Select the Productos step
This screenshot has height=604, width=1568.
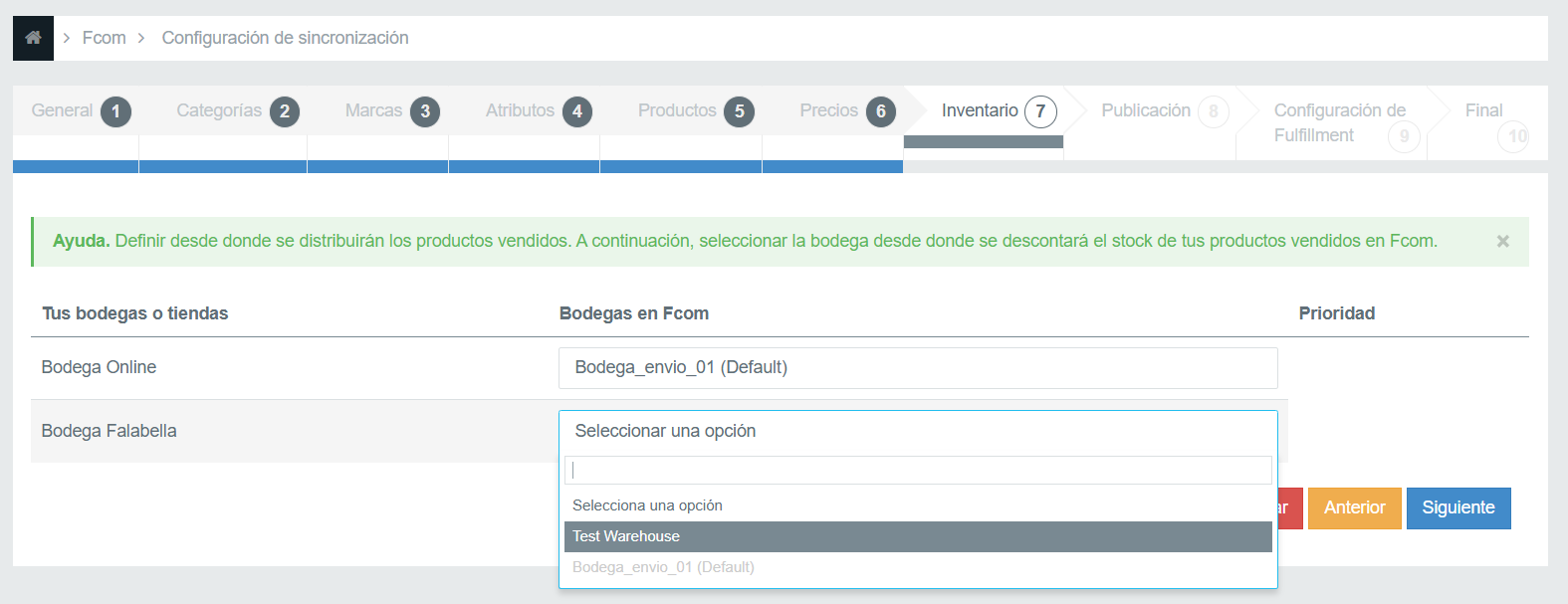click(694, 111)
